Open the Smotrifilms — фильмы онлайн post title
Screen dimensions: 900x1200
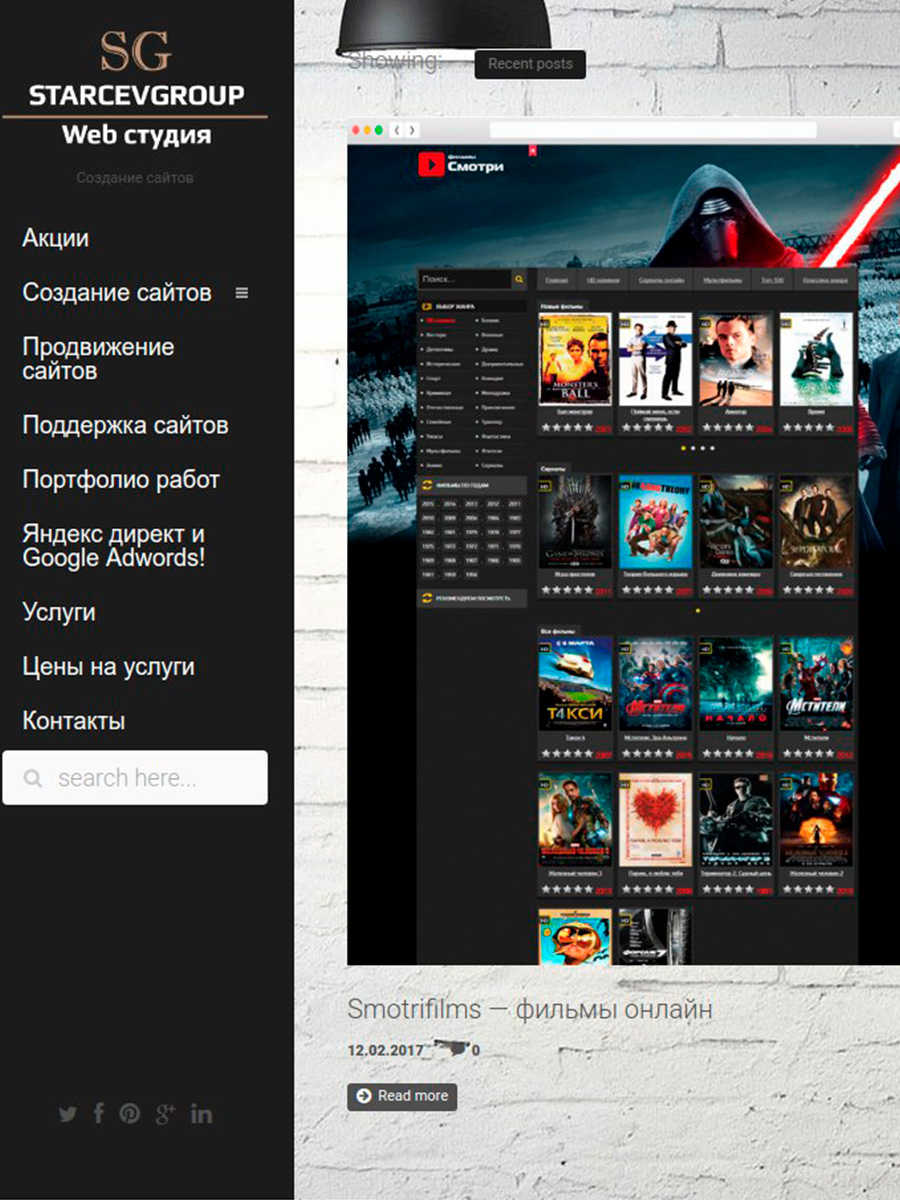(x=530, y=1009)
